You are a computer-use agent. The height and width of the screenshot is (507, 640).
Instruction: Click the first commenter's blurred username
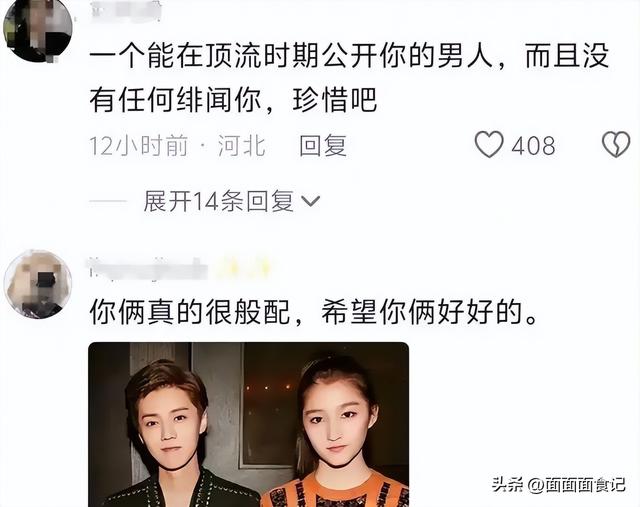point(126,9)
